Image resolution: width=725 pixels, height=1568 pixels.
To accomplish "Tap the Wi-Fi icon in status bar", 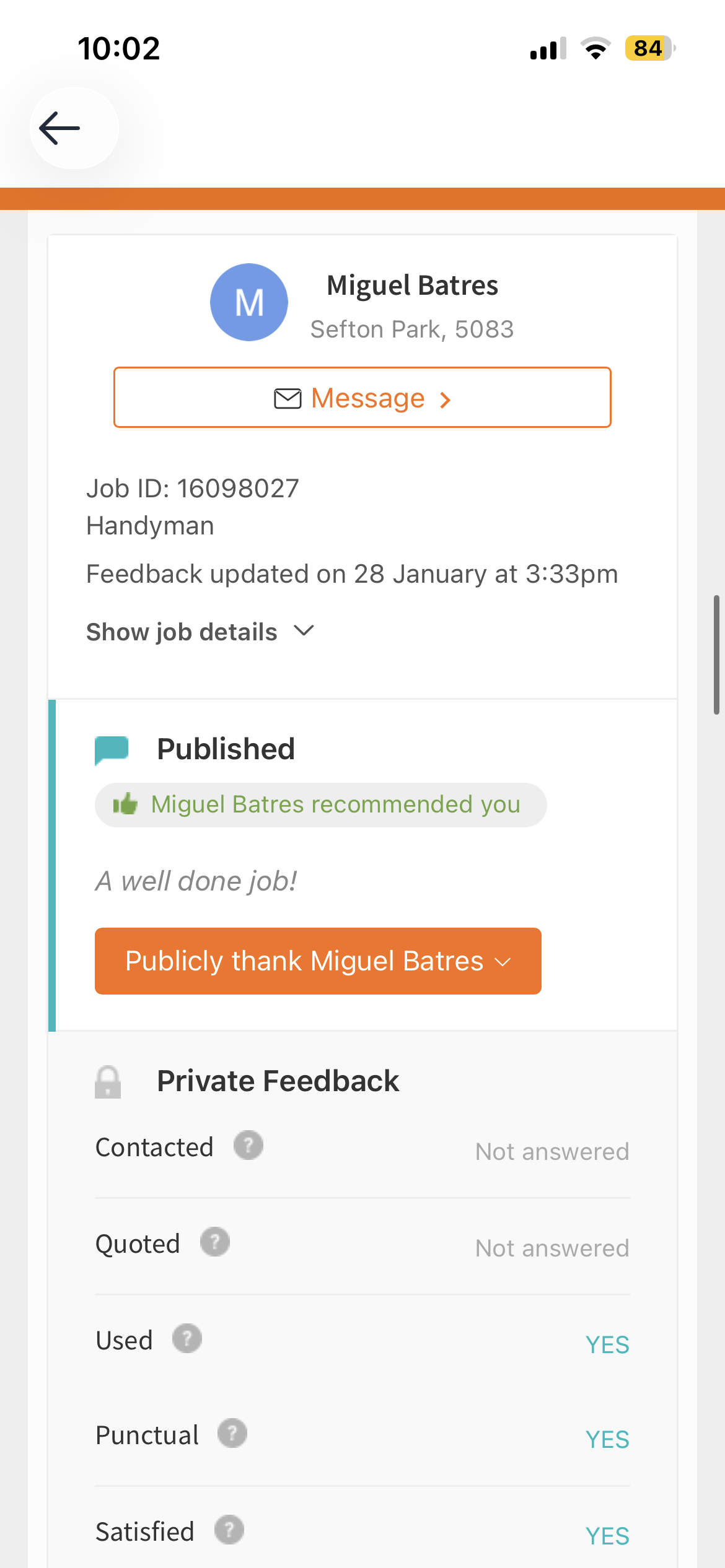I will click(595, 48).
